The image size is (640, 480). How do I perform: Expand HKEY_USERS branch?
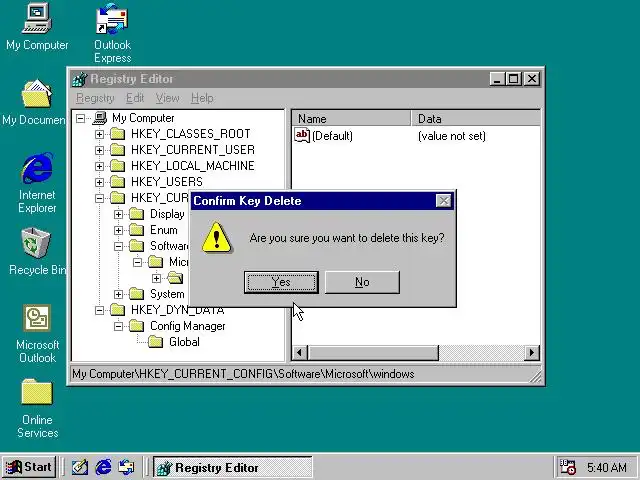[99, 182]
